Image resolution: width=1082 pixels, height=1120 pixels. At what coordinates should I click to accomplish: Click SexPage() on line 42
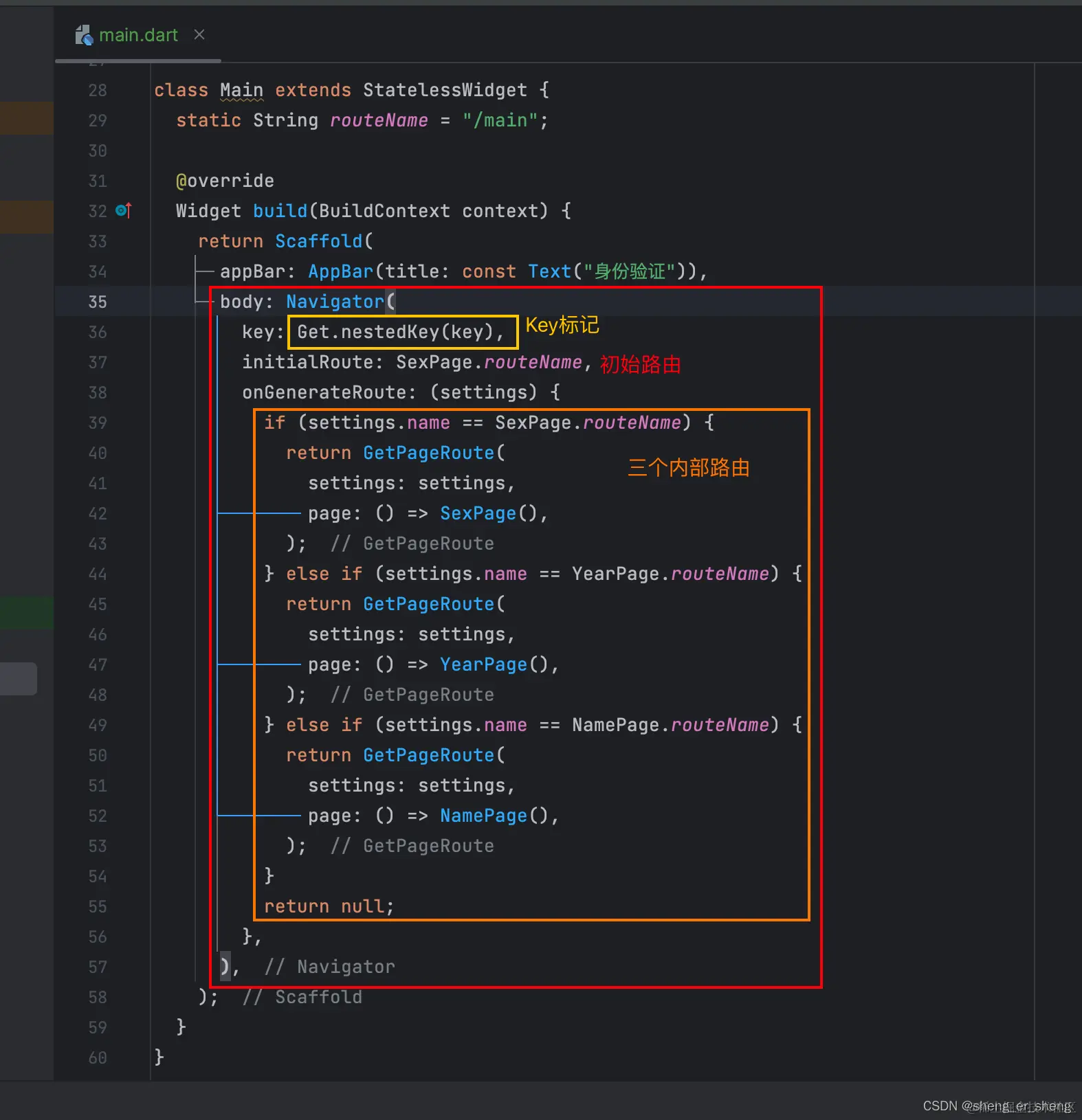coord(489,513)
